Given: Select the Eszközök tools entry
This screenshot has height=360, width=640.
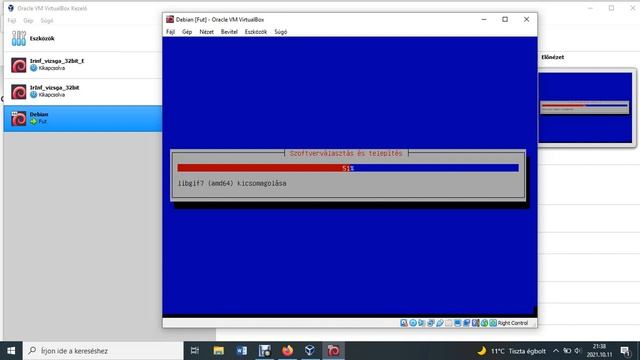Looking at the screenshot, I should tap(83, 38).
